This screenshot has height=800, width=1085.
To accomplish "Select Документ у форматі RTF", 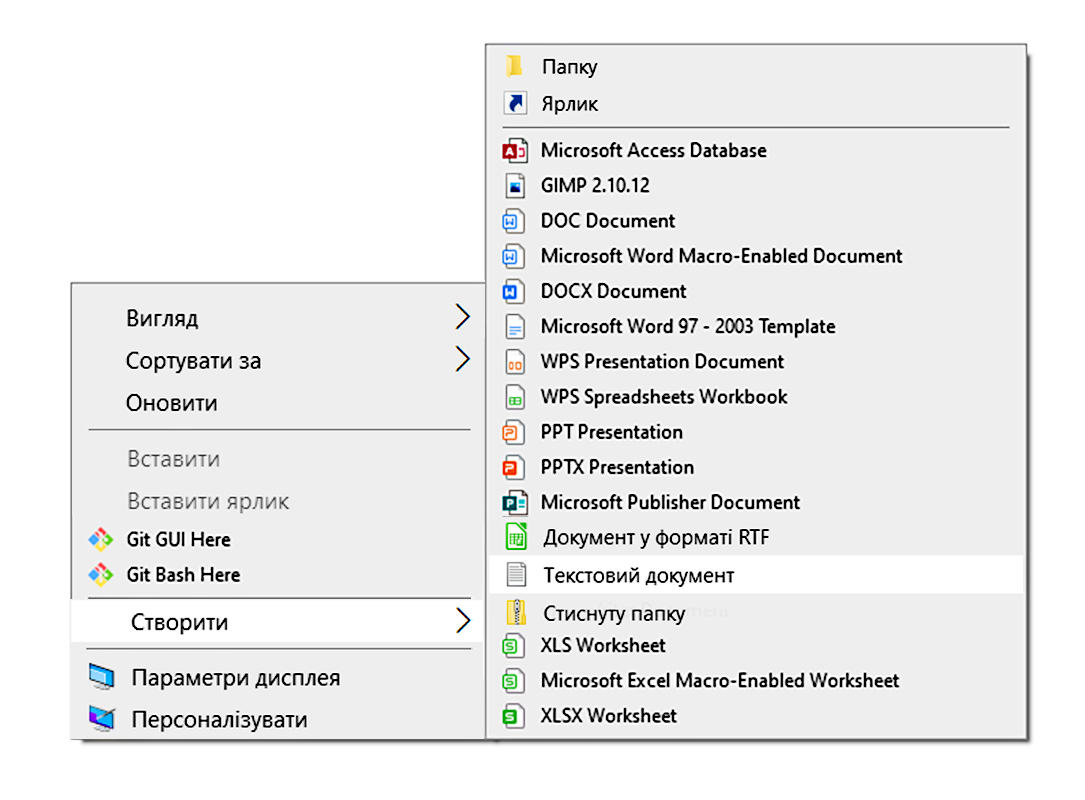I will (x=656, y=538).
